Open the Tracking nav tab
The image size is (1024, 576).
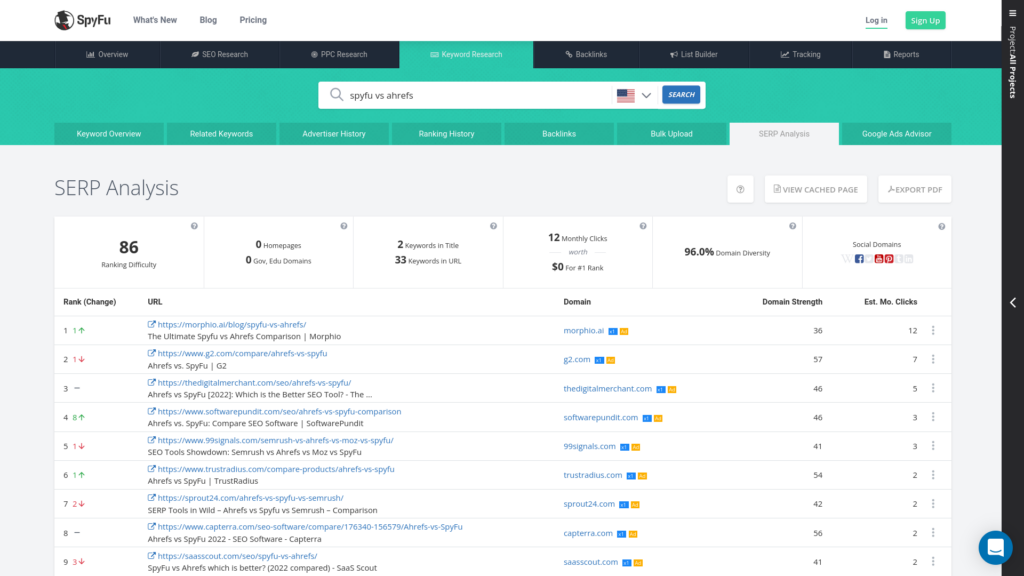(801, 54)
